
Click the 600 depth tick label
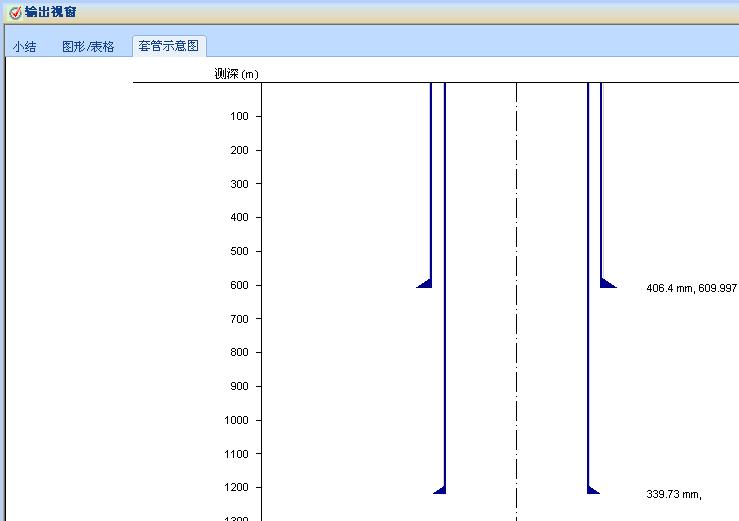tap(239, 285)
